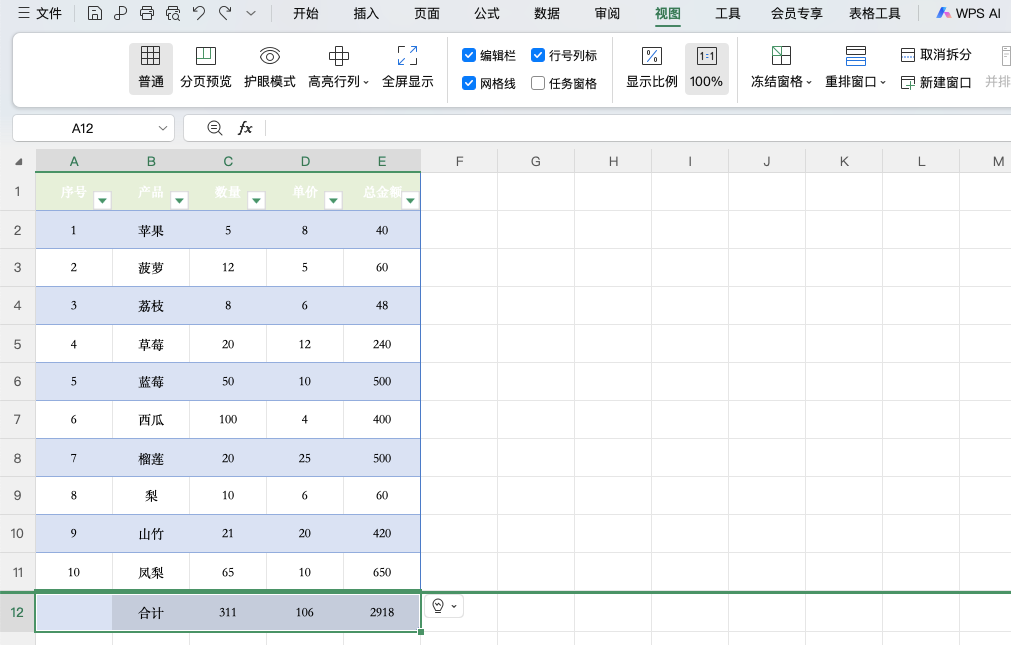Viewport: 1011px width, 645px height.
Task: Open the Name Box dropdown arrow
Action: tap(162, 128)
